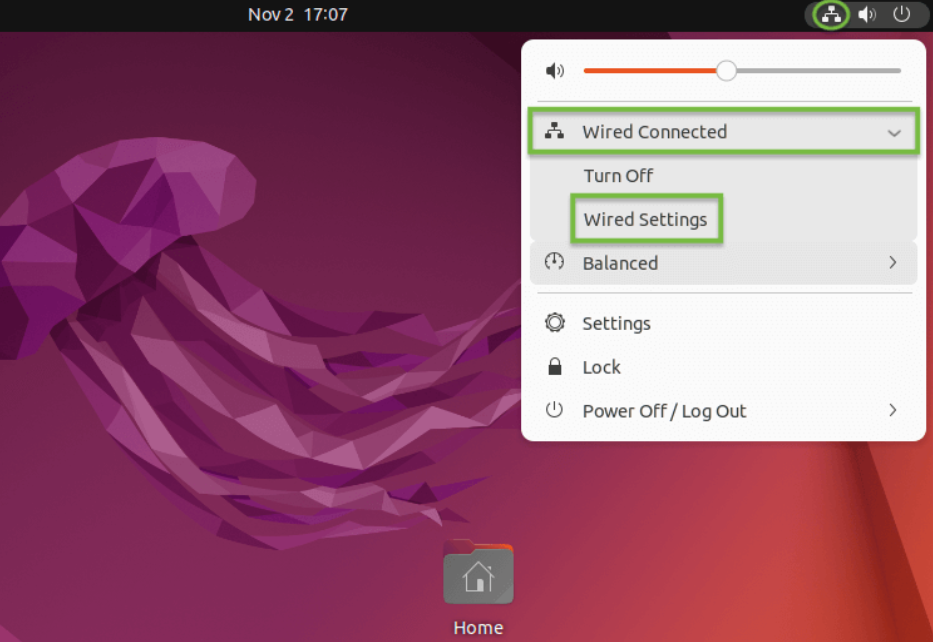The width and height of the screenshot is (933, 642).
Task: Click the power profile gauge icon beside Balanced
Action: coord(554,262)
